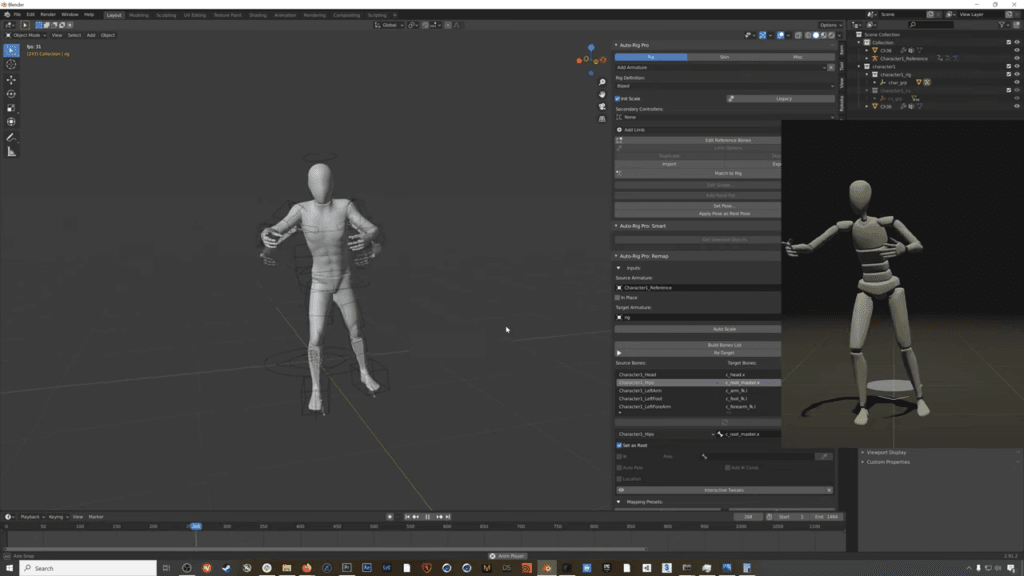This screenshot has width=1024, height=576.
Task: Open the Render menu
Action: [x=48, y=14]
